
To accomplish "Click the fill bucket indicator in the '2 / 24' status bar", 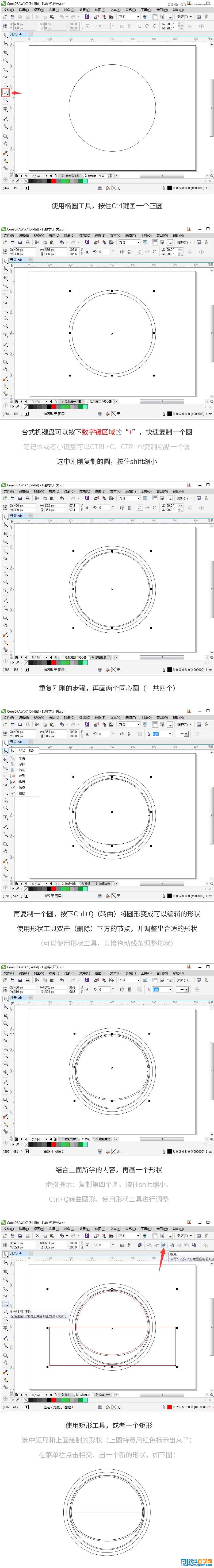I will tap(108, 188).
